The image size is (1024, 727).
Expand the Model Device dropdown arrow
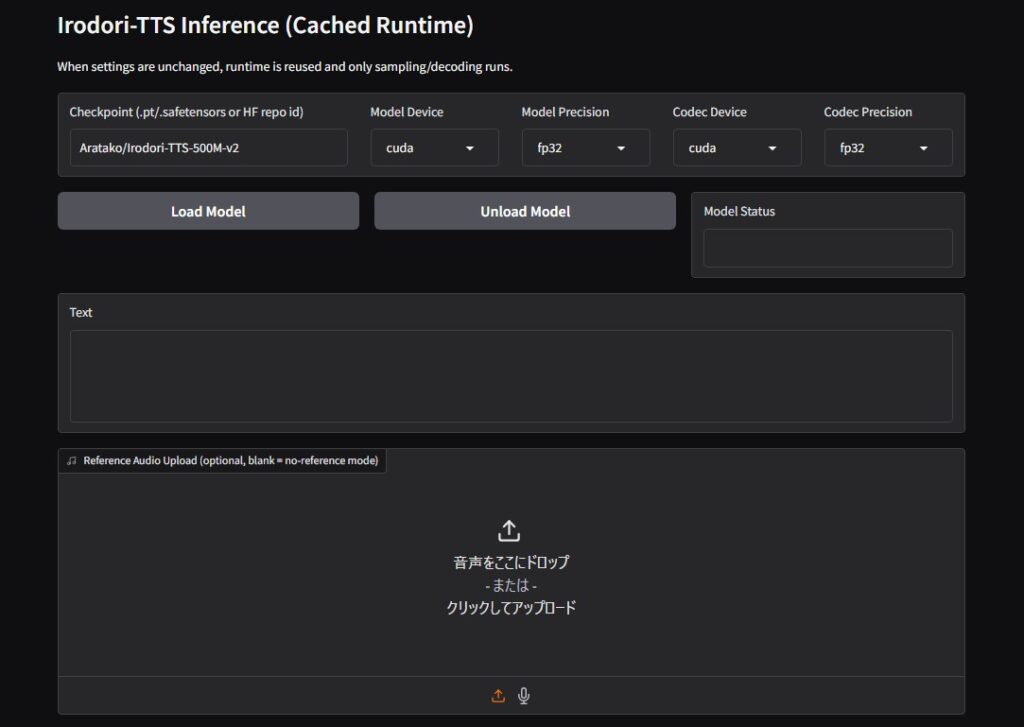pyautogui.click(x=470, y=148)
